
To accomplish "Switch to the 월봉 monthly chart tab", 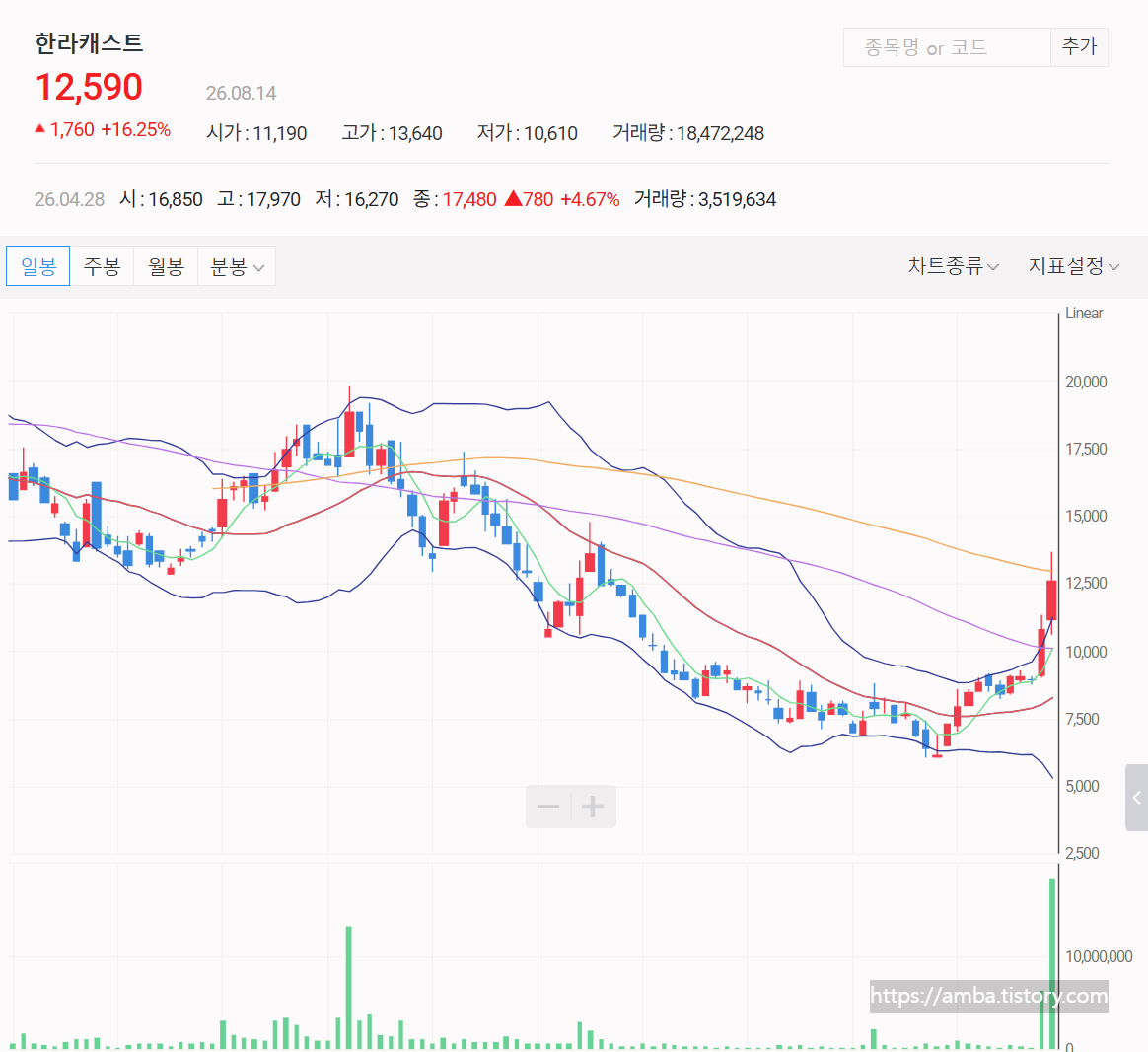I will pos(166,266).
